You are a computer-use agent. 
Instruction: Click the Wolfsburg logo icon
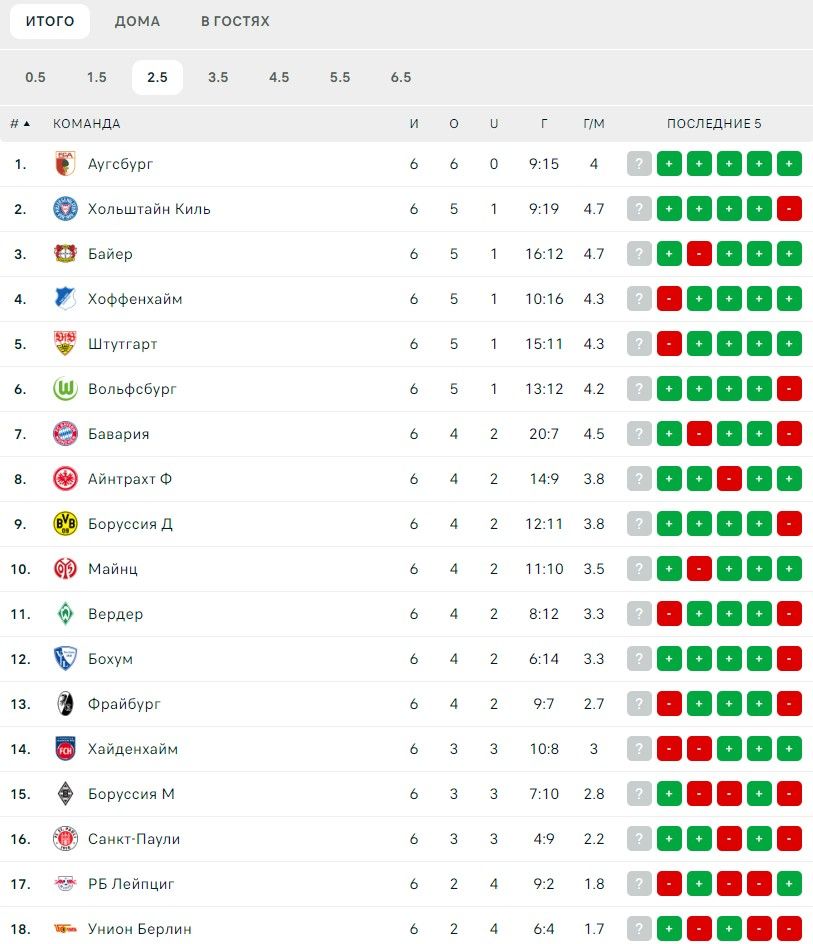65,389
